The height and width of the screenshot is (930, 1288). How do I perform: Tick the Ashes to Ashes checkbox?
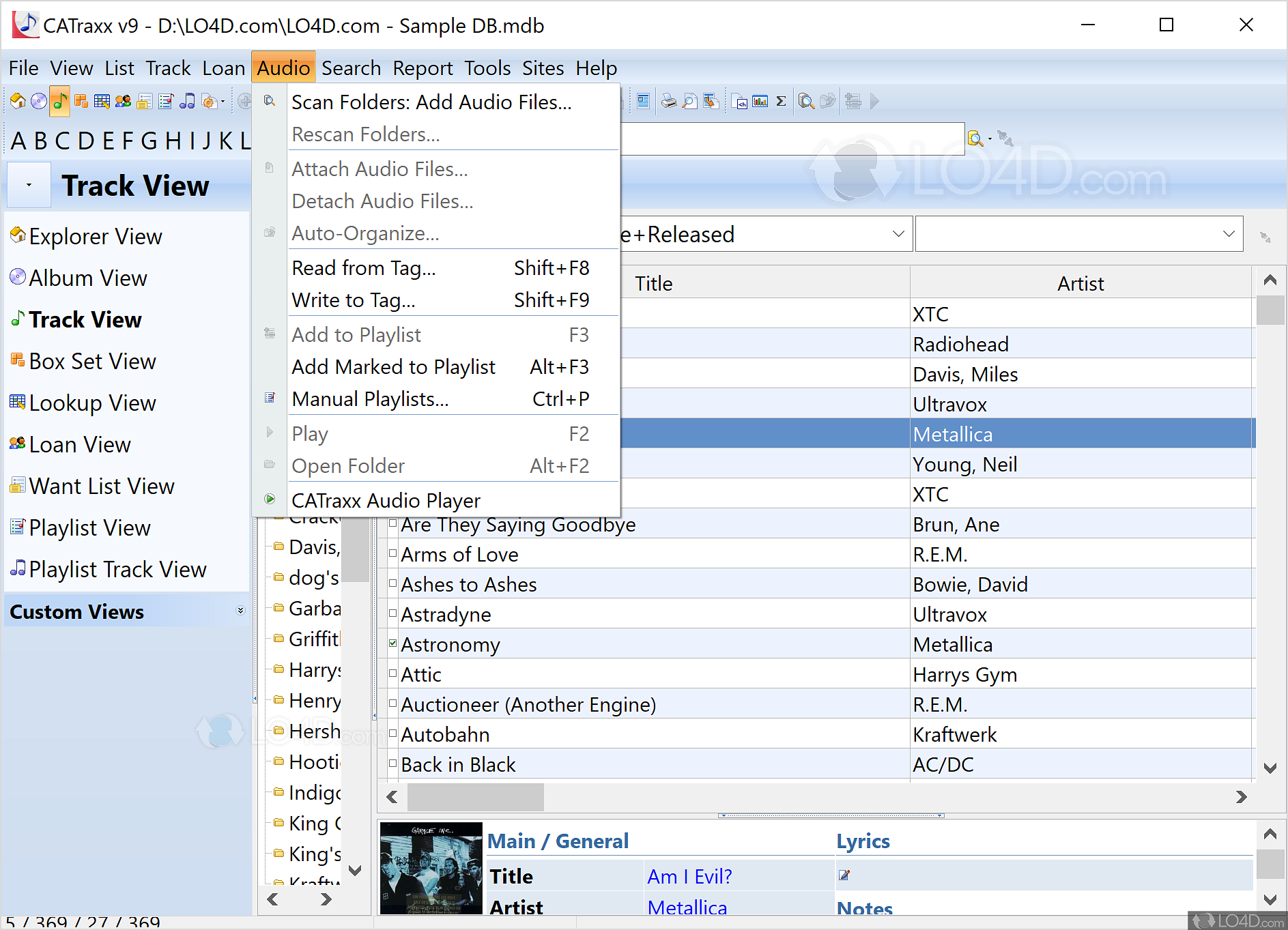pyautogui.click(x=393, y=583)
